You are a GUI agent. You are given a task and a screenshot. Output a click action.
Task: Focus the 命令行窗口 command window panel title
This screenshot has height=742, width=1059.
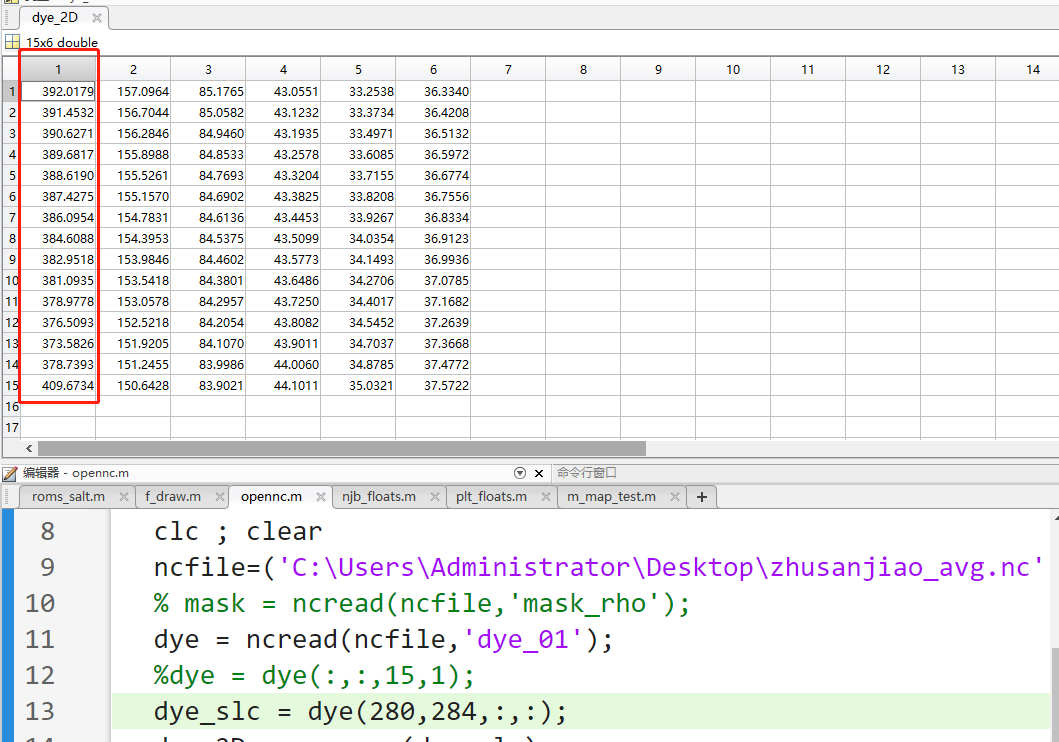(587, 473)
